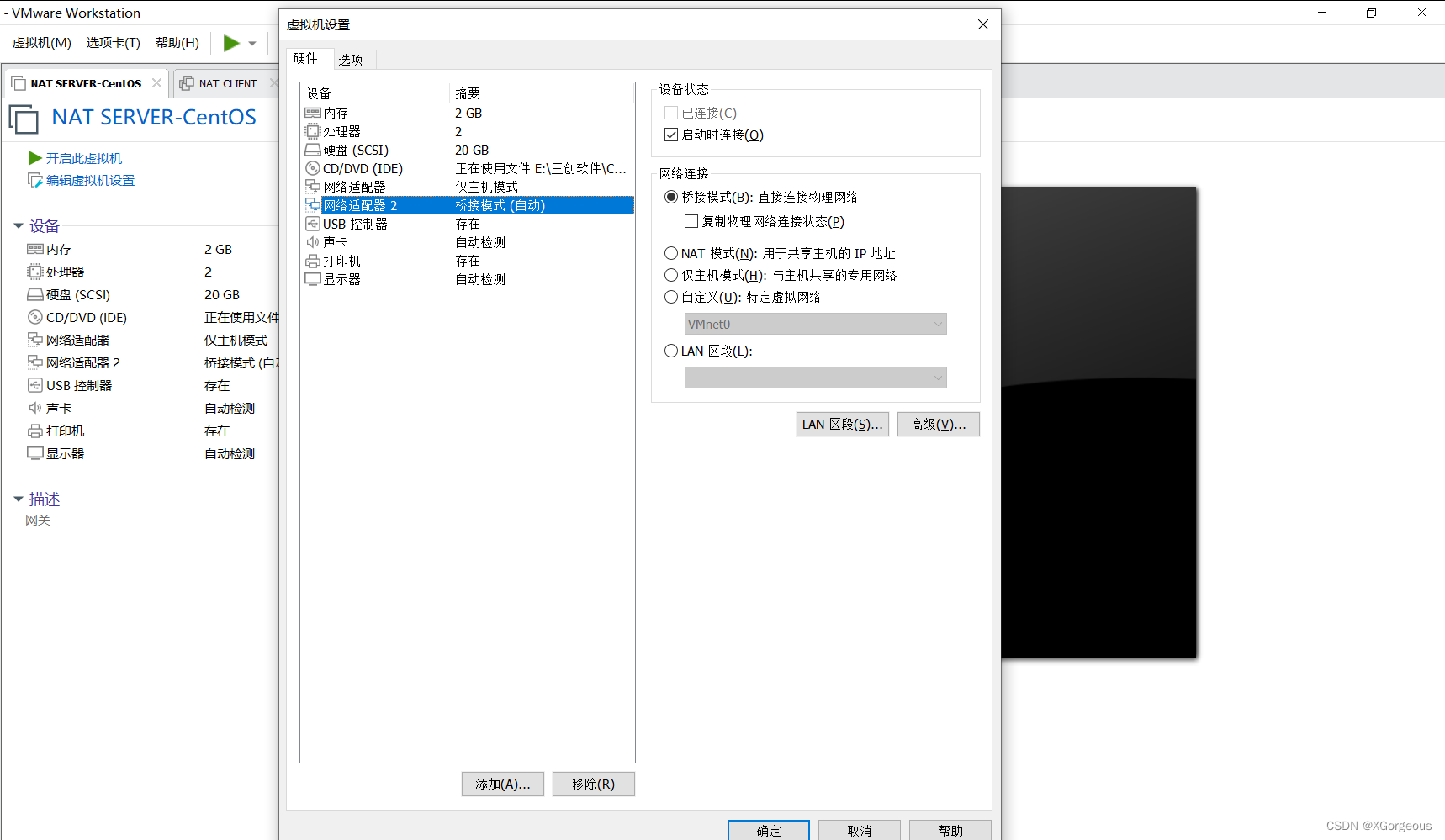This screenshot has width=1445, height=840.
Task: Open 虚拟机(M) menu
Action: tap(42, 43)
